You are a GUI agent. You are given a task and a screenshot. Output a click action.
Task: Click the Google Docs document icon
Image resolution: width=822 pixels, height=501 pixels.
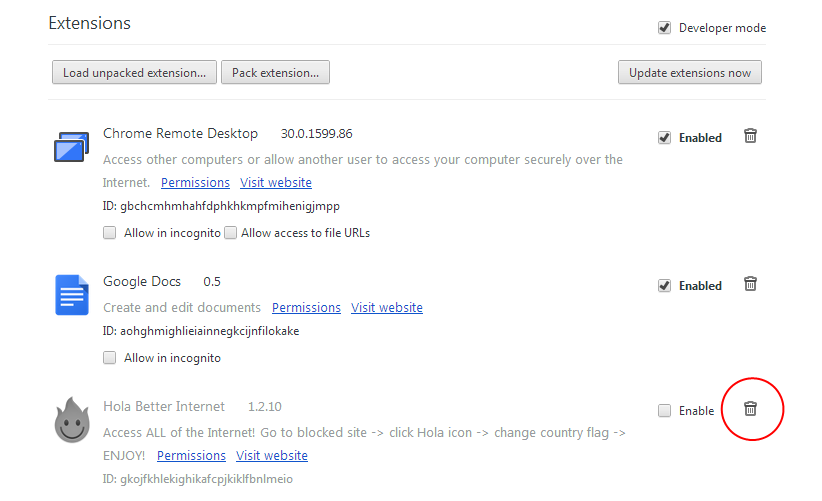tap(72, 295)
